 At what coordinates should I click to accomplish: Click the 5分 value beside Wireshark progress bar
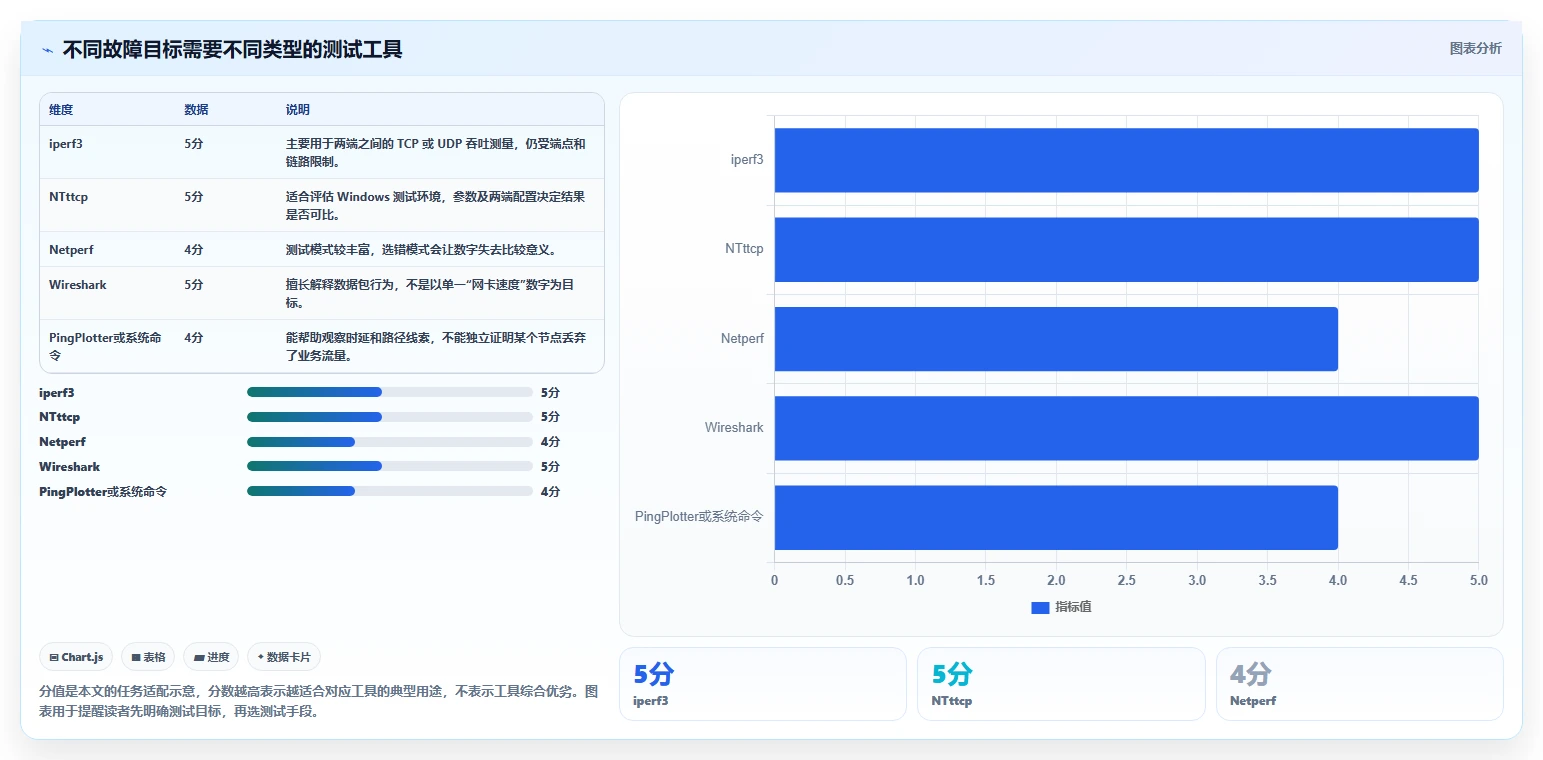click(x=550, y=467)
